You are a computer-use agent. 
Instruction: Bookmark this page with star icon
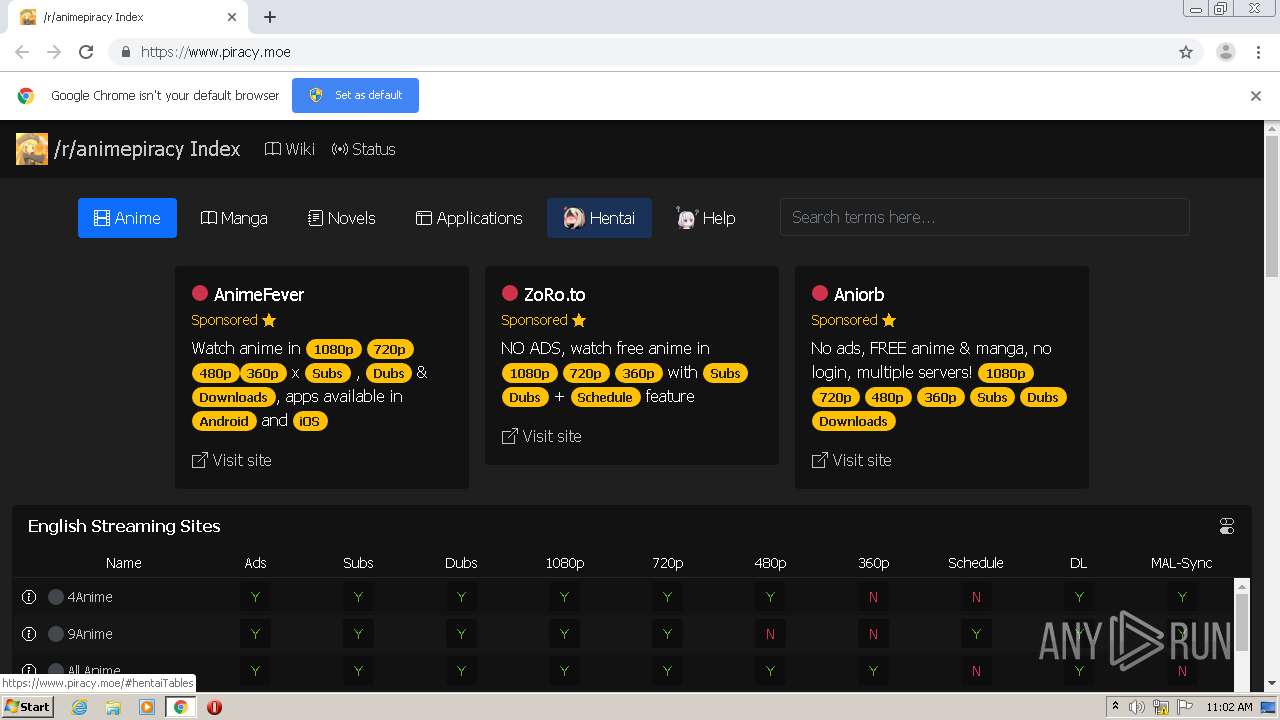[1186, 52]
